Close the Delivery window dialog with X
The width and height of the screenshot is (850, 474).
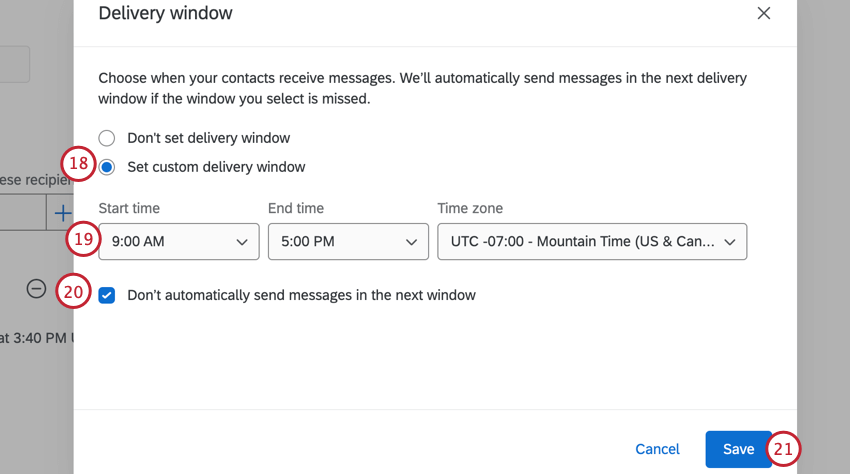(x=764, y=13)
